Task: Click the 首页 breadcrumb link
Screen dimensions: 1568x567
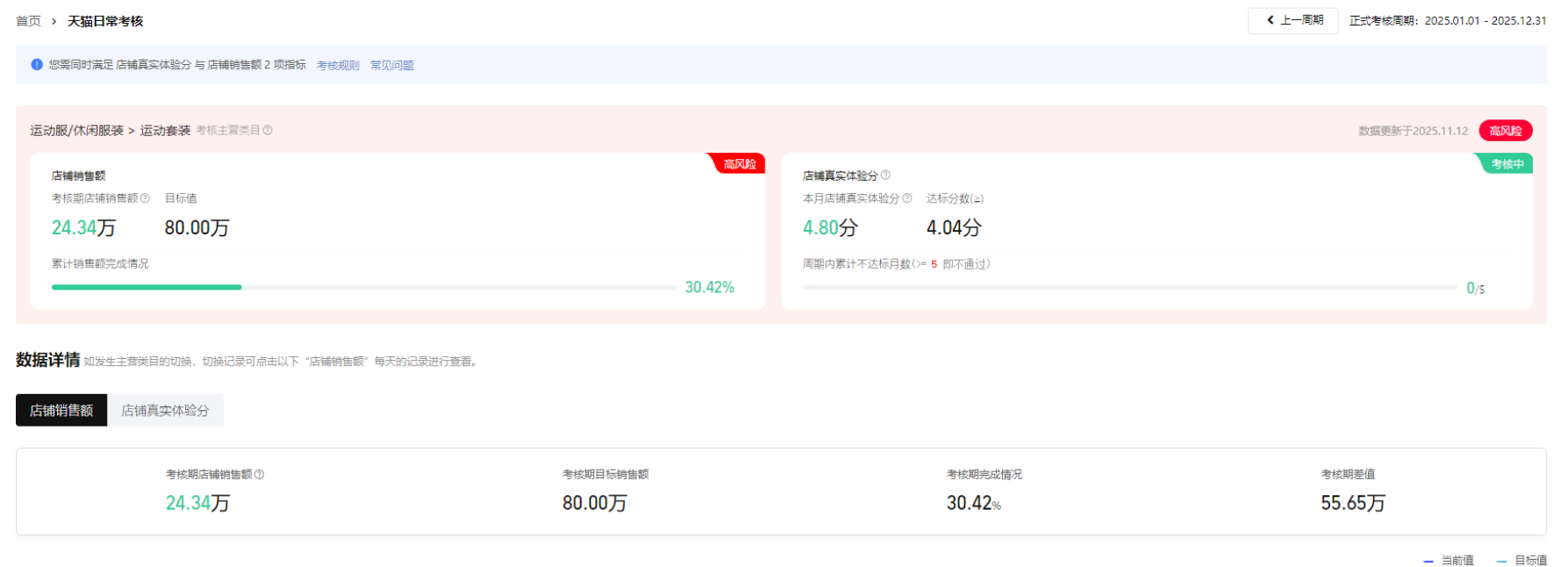Action: (x=28, y=21)
